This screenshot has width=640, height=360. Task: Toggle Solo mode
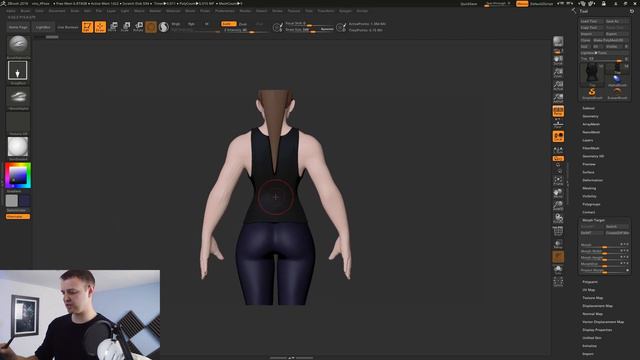pyautogui.click(x=558, y=269)
